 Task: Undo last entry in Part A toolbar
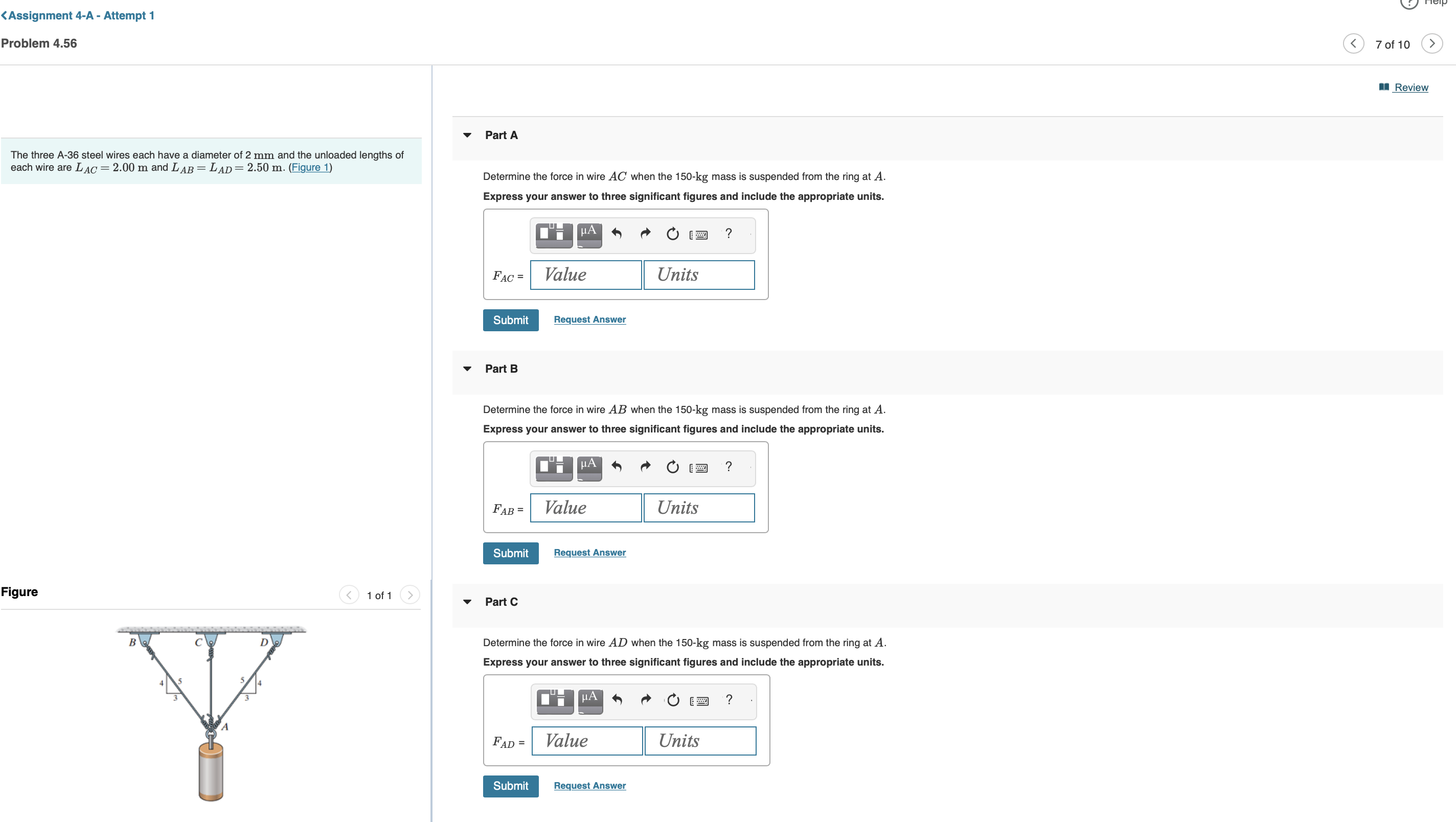pyautogui.click(x=617, y=234)
